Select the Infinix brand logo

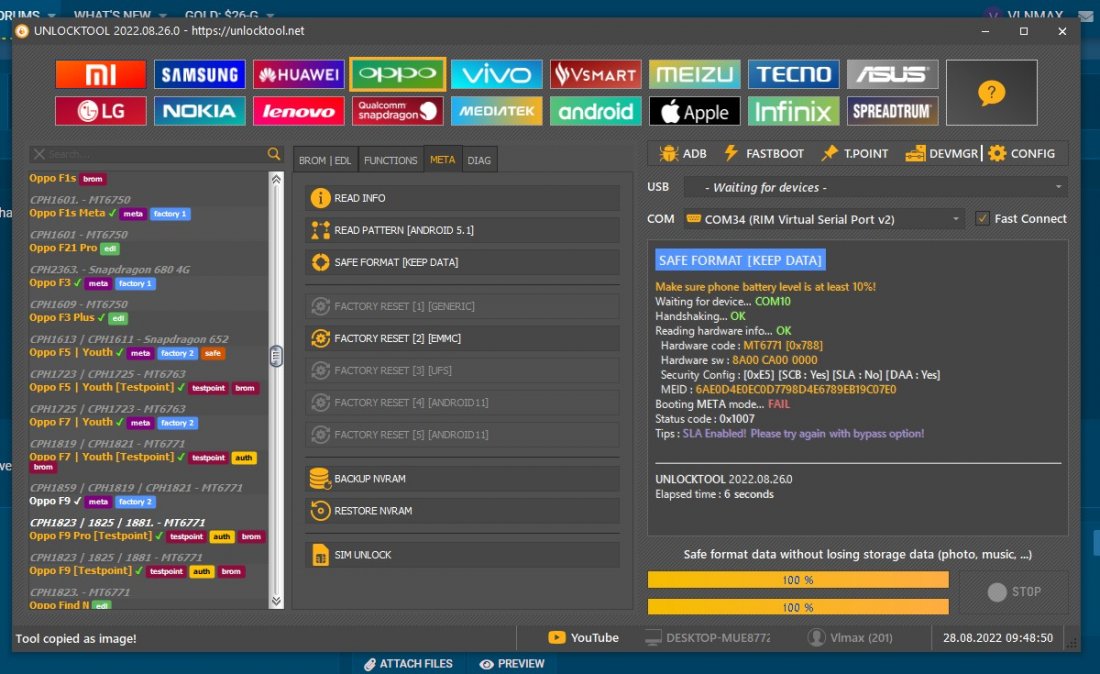tap(793, 111)
